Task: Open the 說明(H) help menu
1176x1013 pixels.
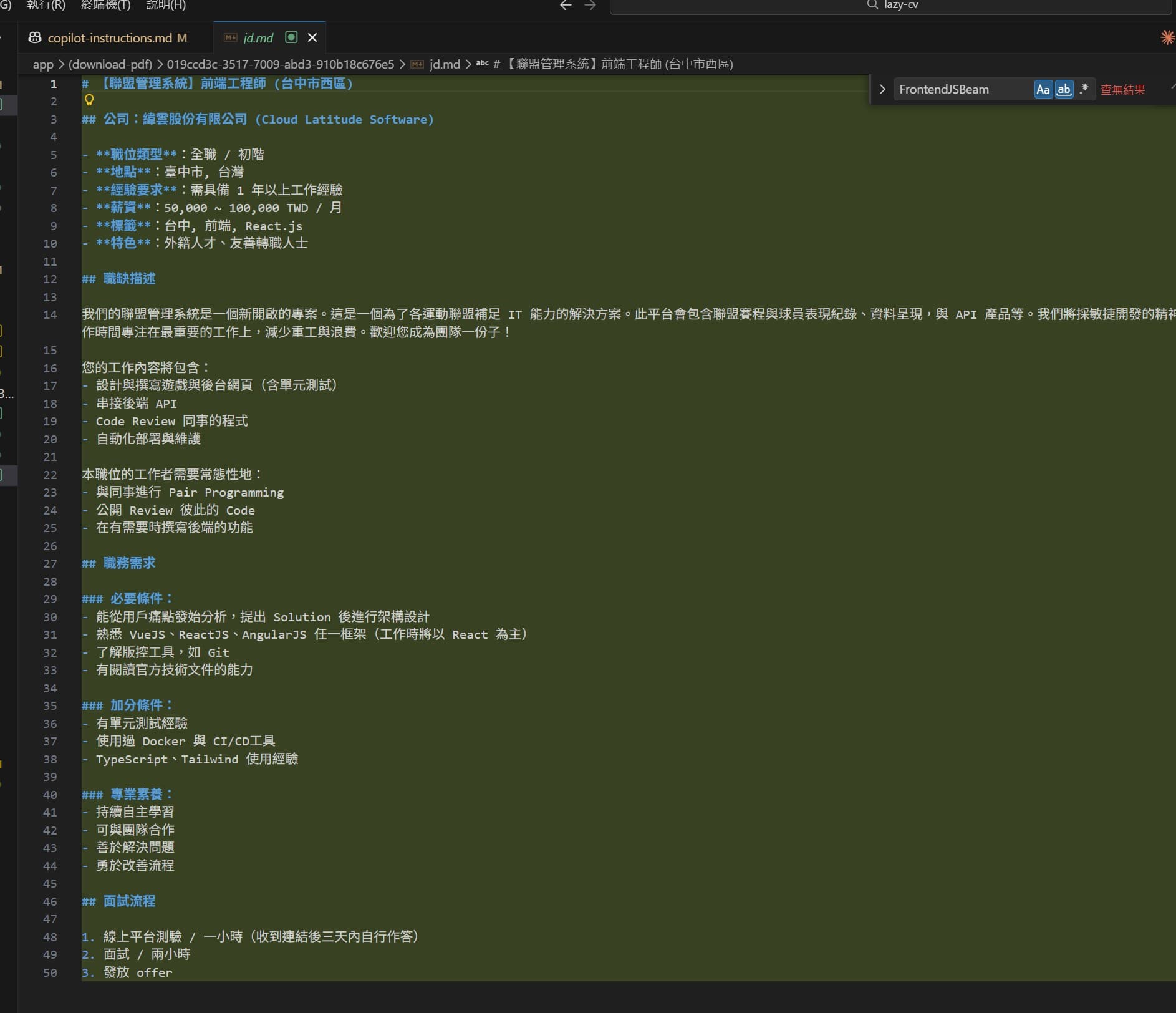Action: tap(165, 6)
